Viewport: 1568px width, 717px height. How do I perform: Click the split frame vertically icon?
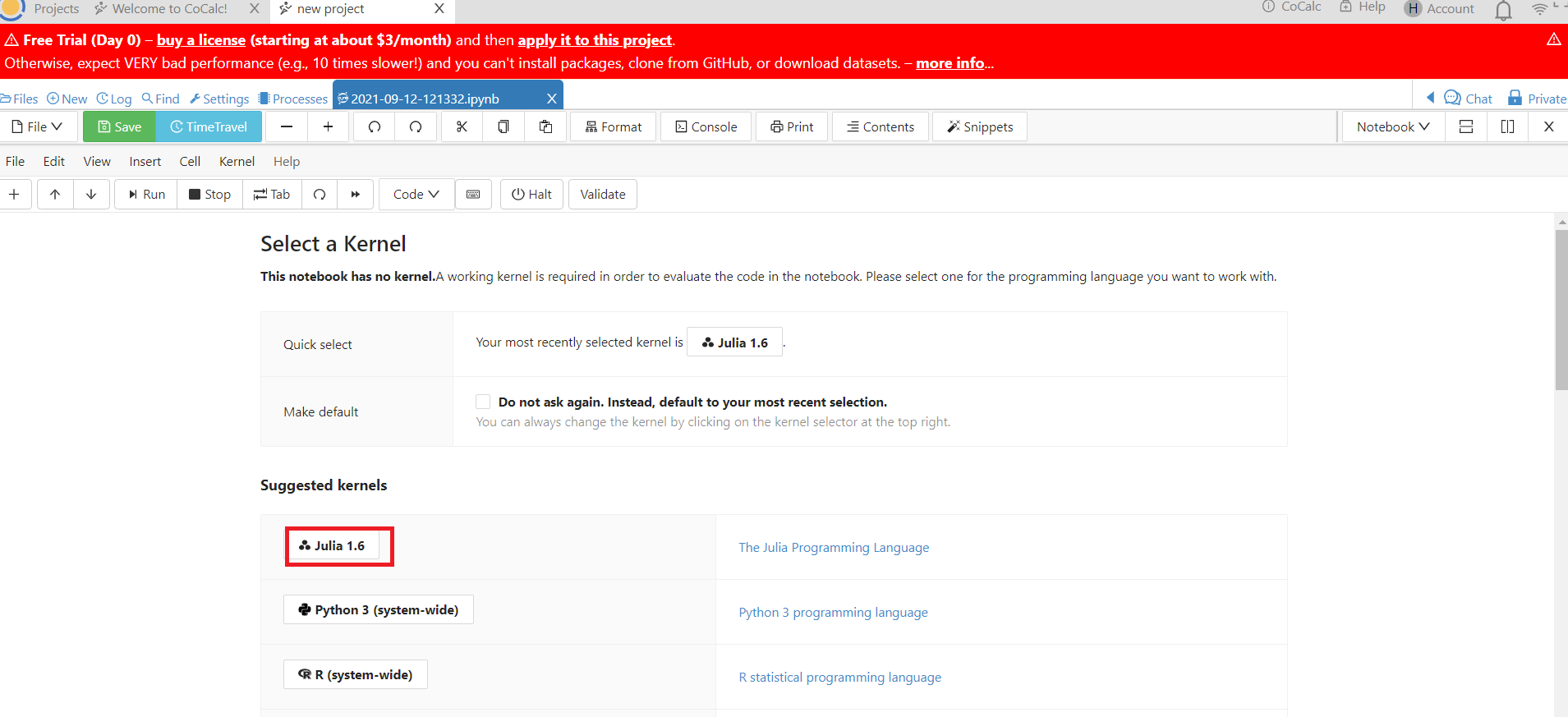[x=1508, y=126]
